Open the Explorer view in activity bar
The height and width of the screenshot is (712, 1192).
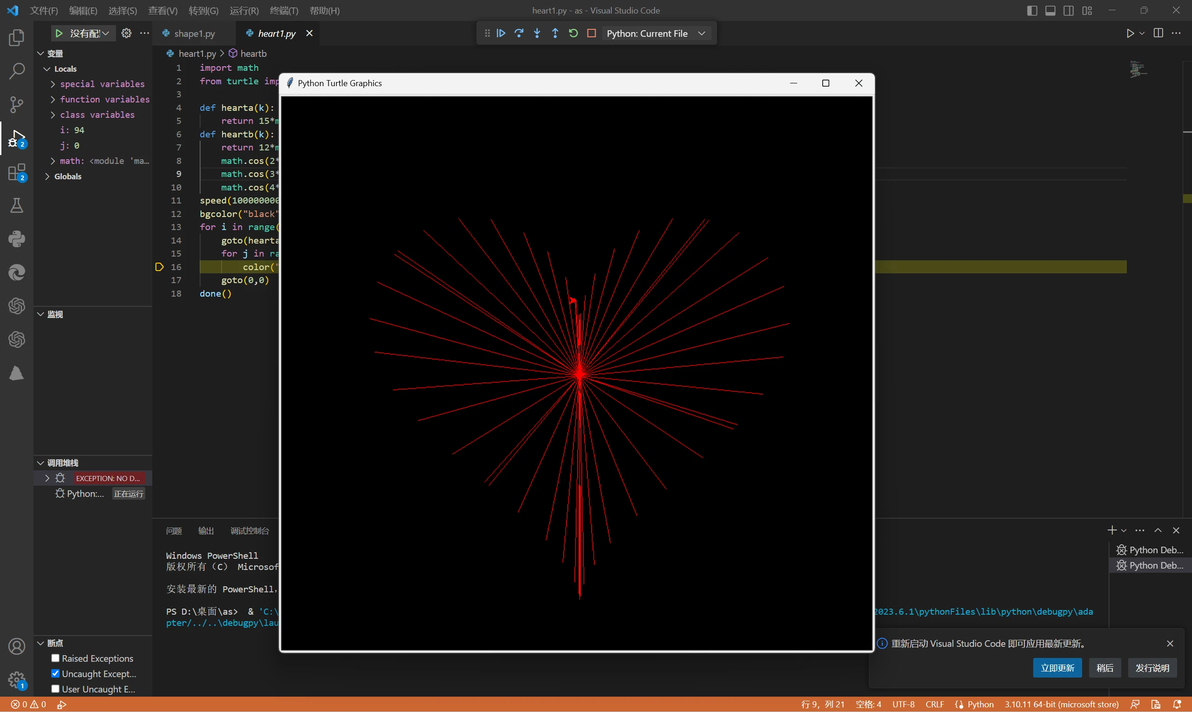17,38
